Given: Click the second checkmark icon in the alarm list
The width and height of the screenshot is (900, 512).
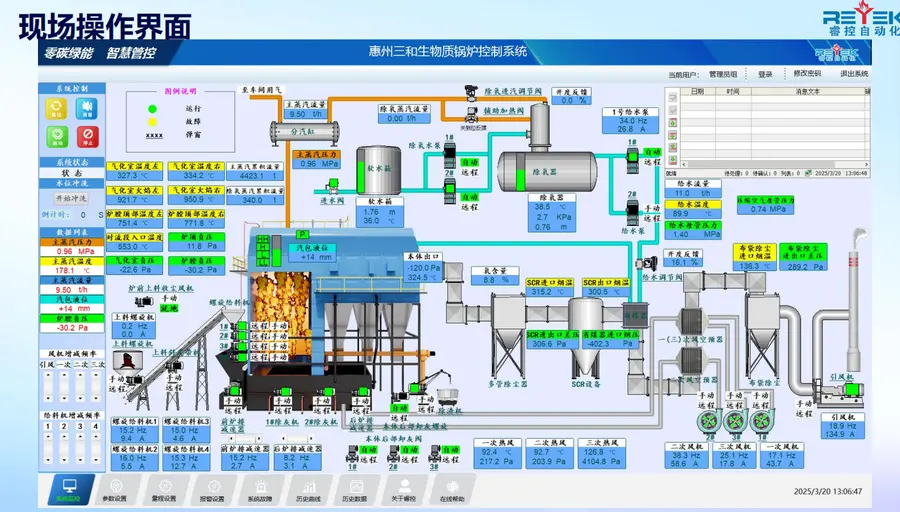Looking at the screenshot, I should coord(673,110).
